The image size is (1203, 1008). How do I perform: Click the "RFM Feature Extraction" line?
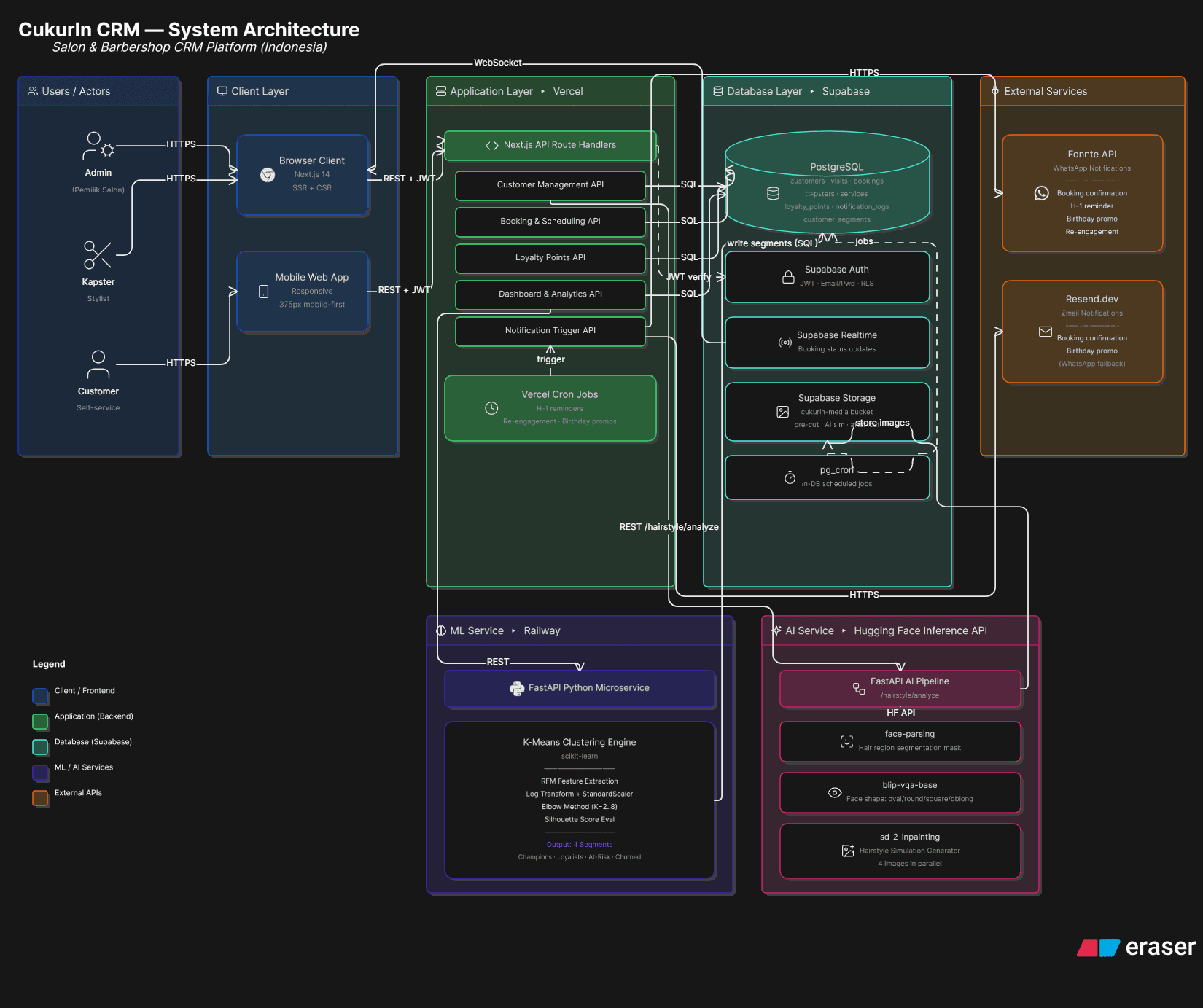[x=580, y=781]
